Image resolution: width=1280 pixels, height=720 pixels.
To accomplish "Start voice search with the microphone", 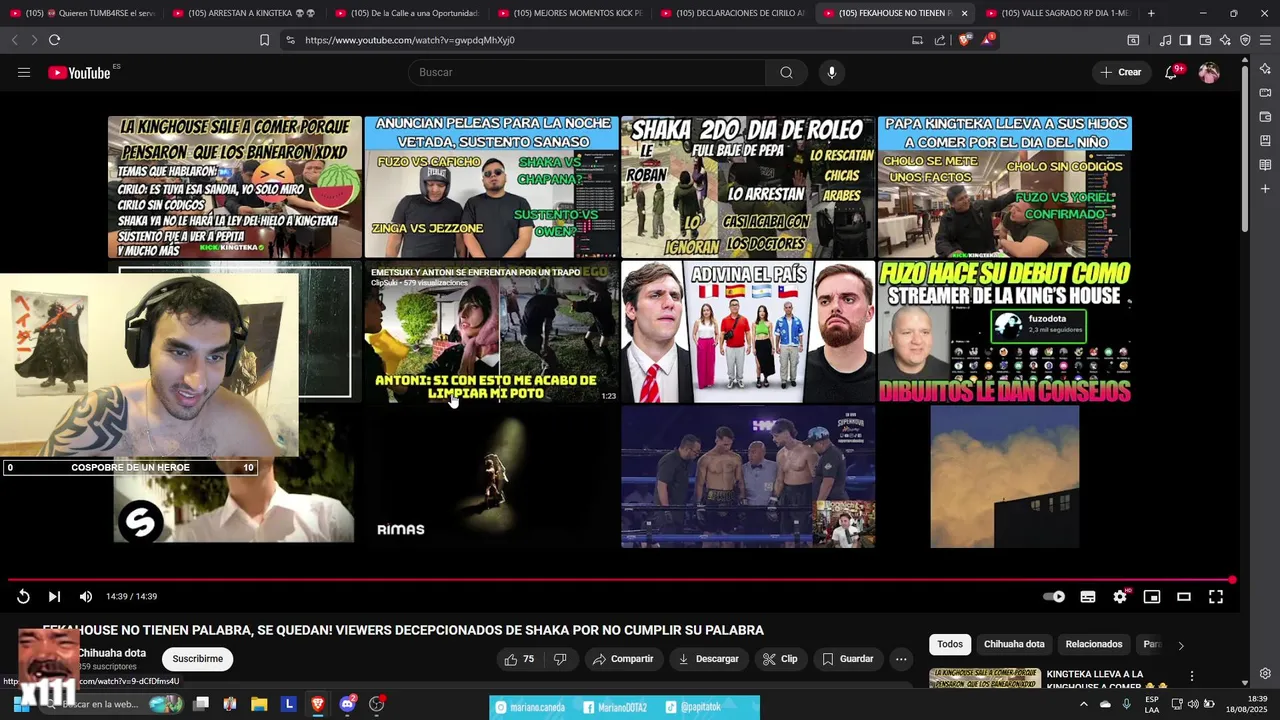I will pyautogui.click(x=831, y=72).
